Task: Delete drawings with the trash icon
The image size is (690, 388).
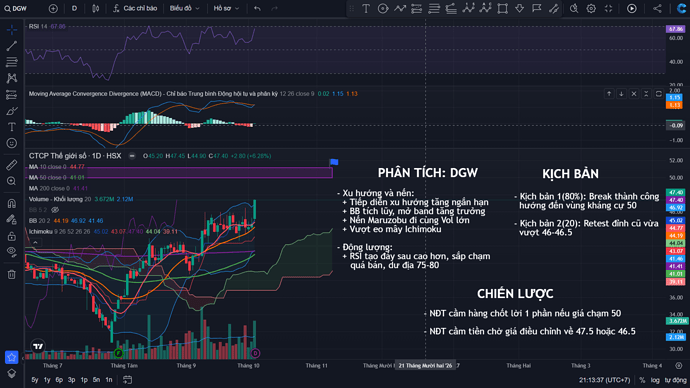Action: pos(12,275)
